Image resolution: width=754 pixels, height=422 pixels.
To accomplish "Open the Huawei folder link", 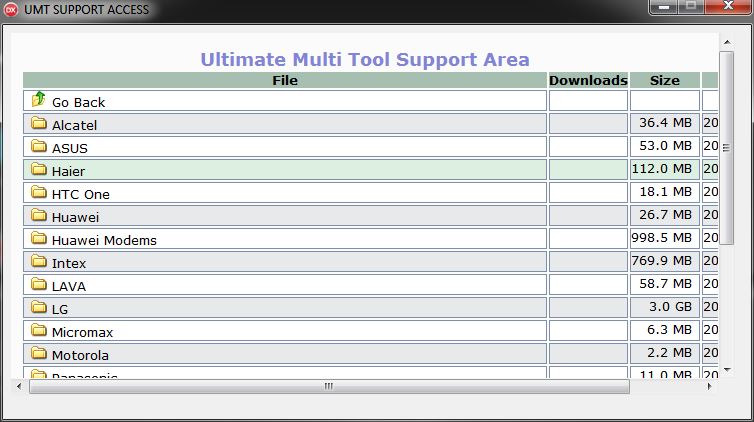I will click(75, 218).
